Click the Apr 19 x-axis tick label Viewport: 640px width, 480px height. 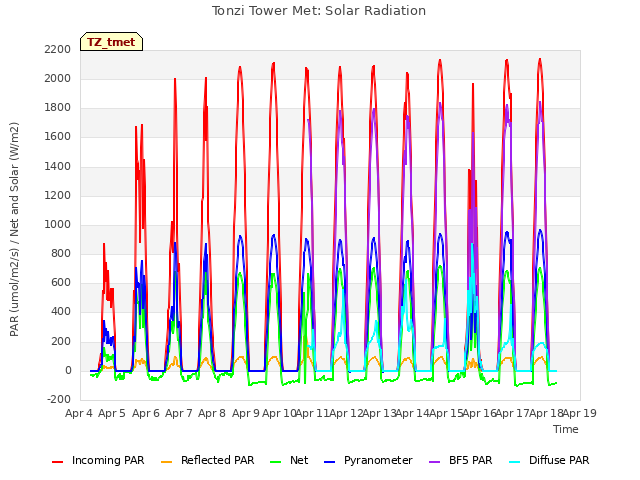point(580,413)
